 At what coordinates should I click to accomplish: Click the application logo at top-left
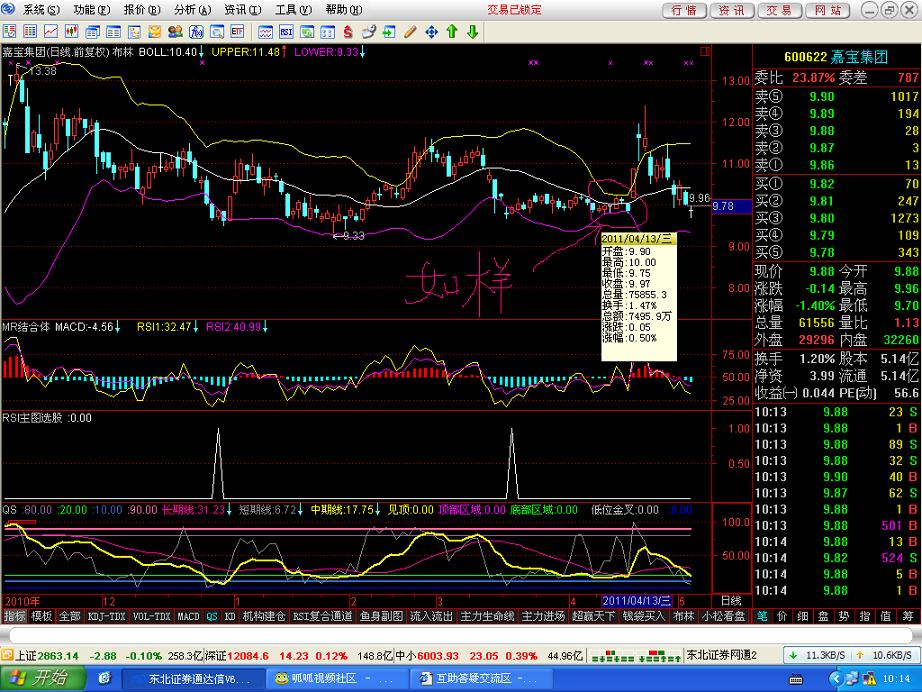coord(8,9)
